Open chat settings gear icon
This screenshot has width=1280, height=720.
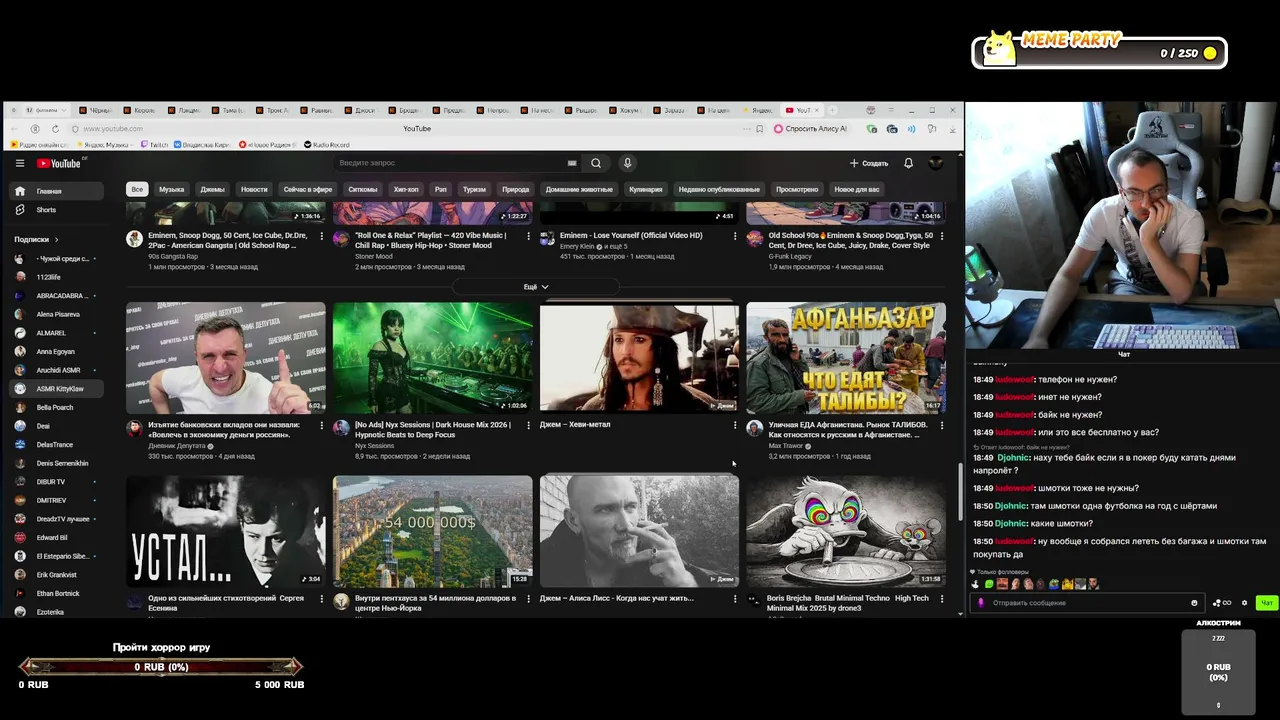pos(1244,603)
